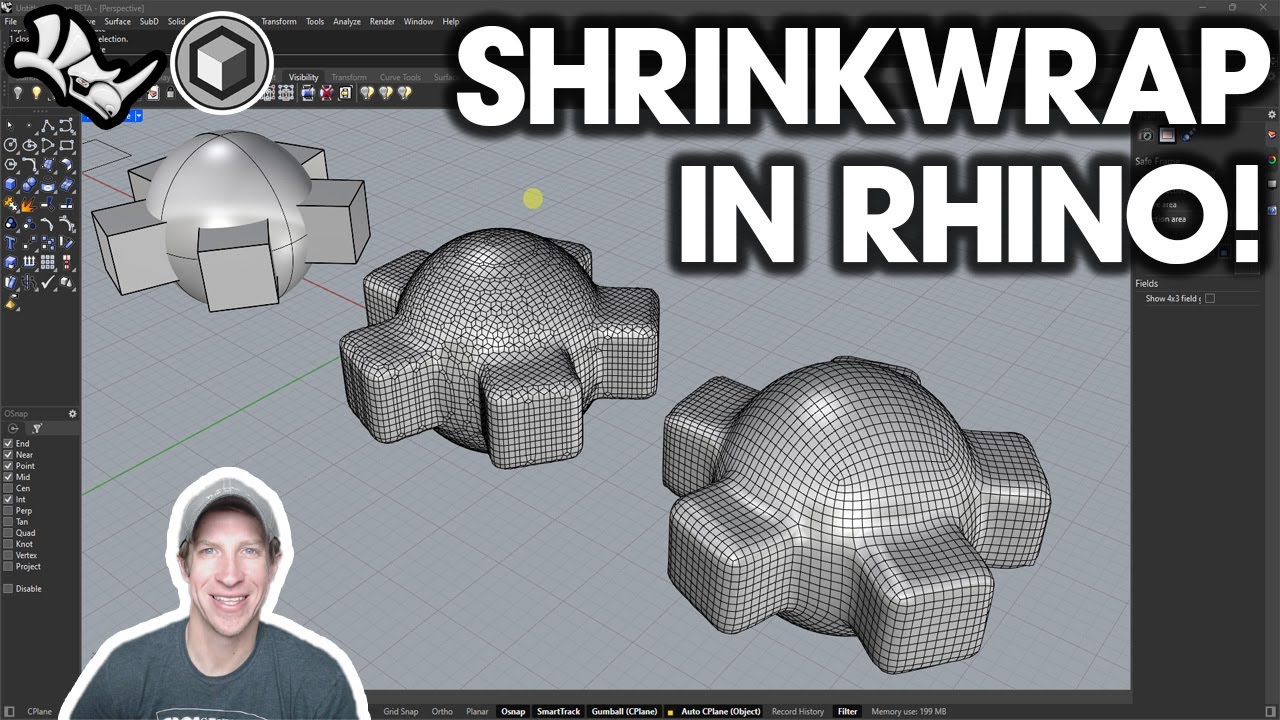Pick the rectangular Array dots tool

click(48, 262)
